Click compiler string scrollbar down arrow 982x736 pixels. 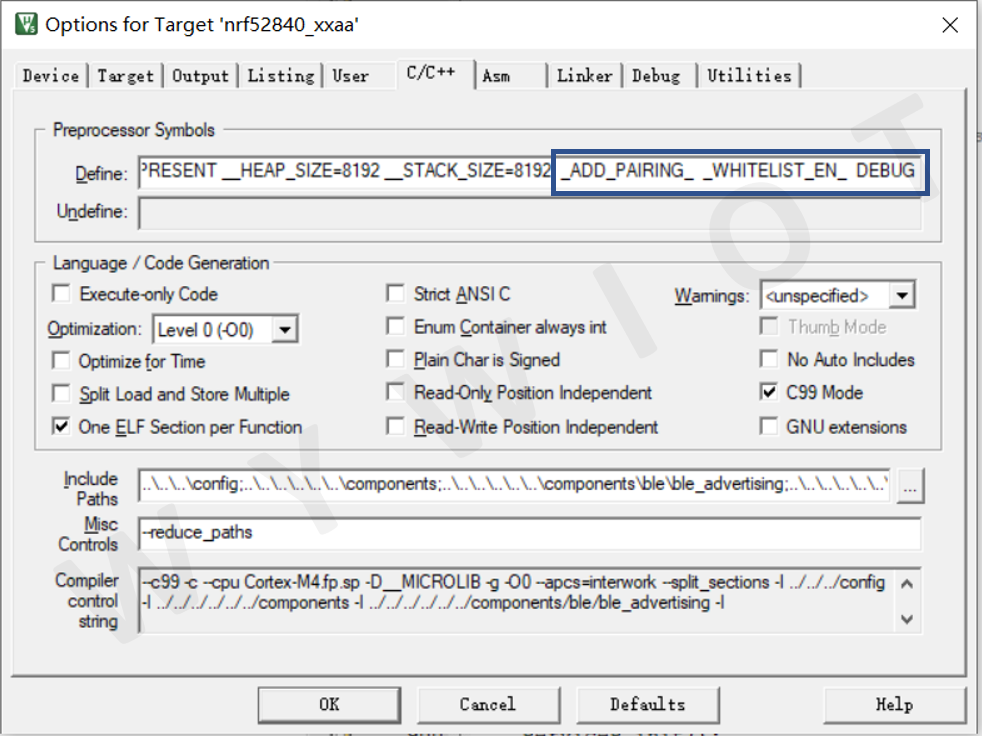(907, 619)
